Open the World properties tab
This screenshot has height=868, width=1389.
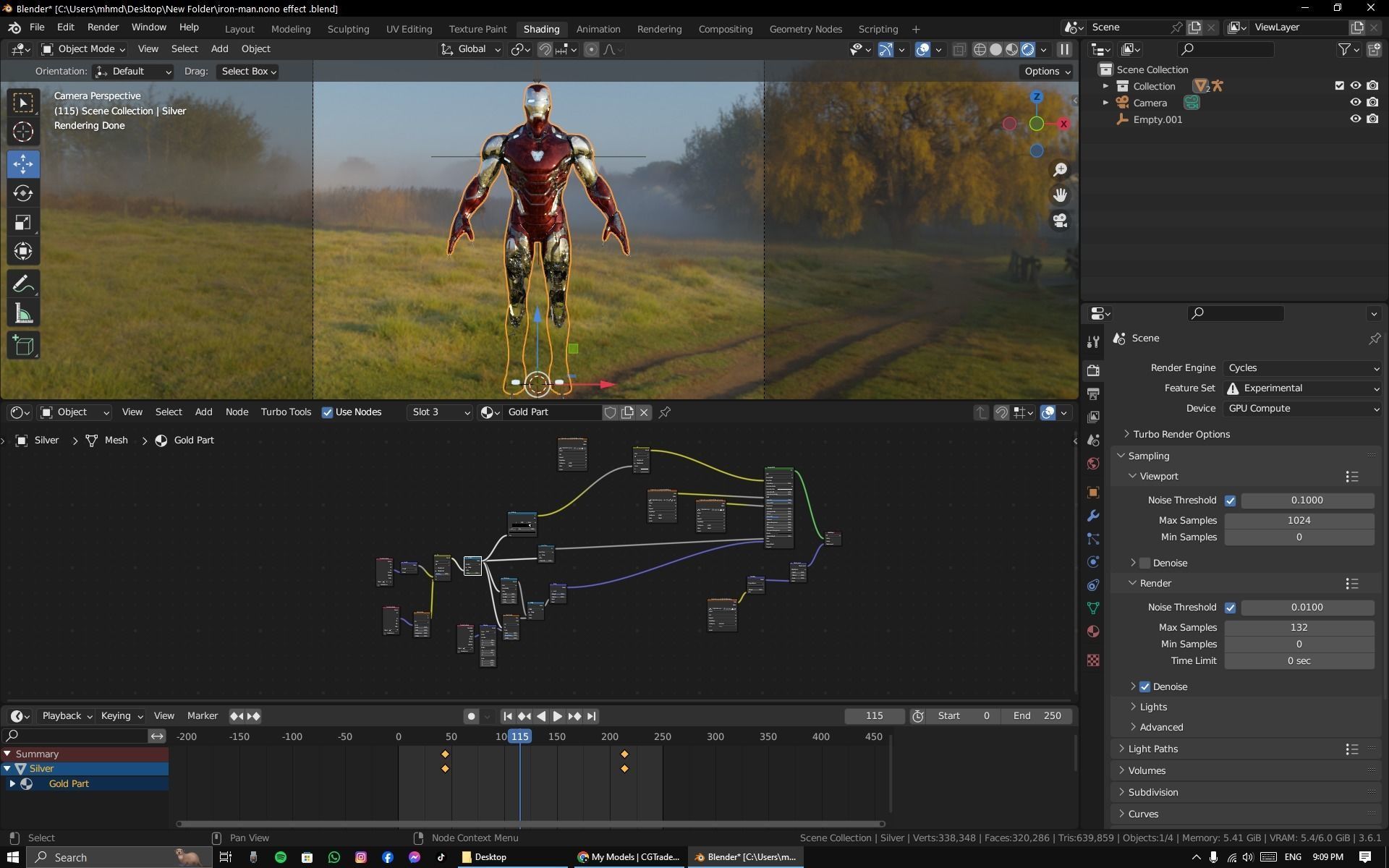coord(1093,464)
